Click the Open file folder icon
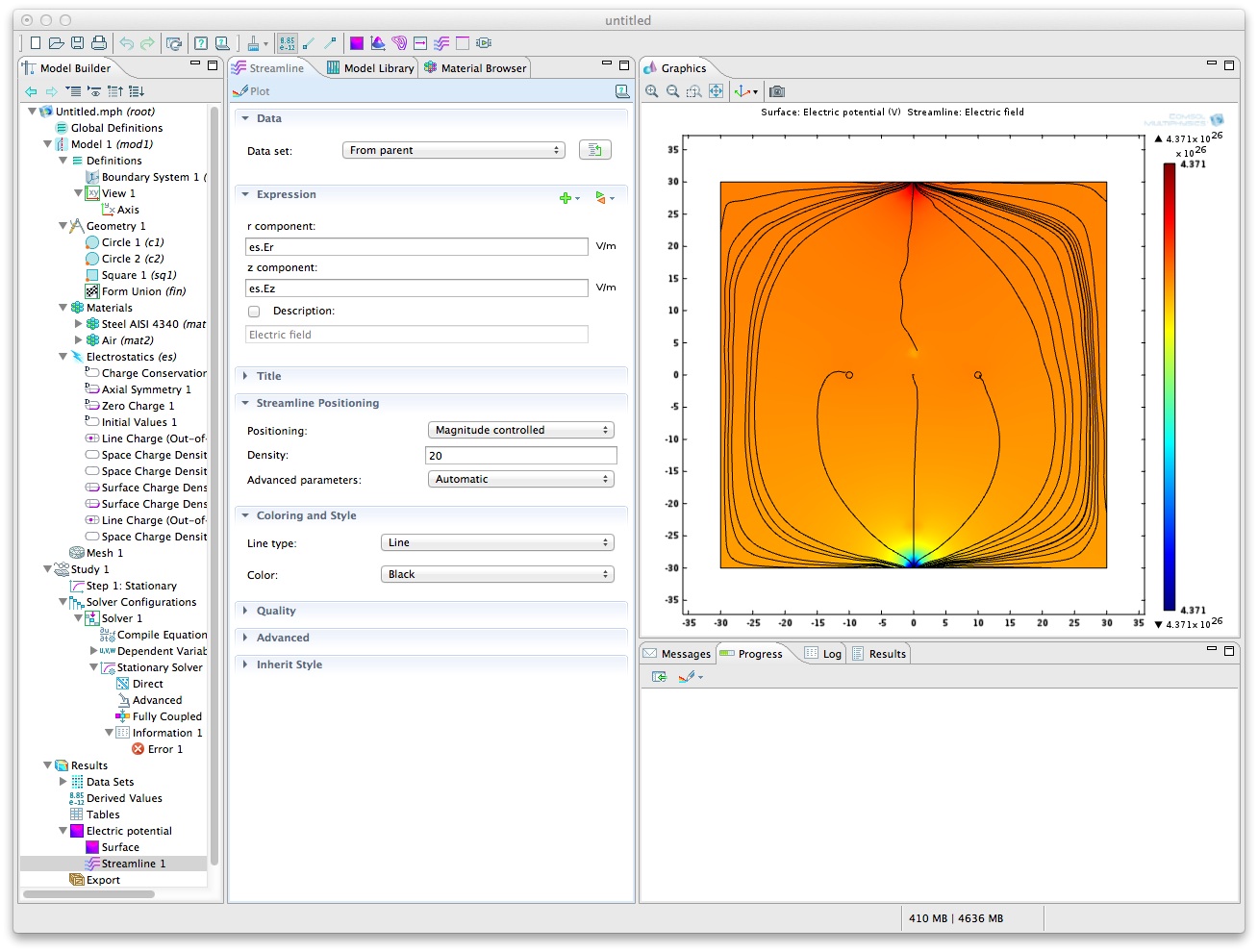This screenshot has height=952, width=1258. pyautogui.click(x=56, y=43)
